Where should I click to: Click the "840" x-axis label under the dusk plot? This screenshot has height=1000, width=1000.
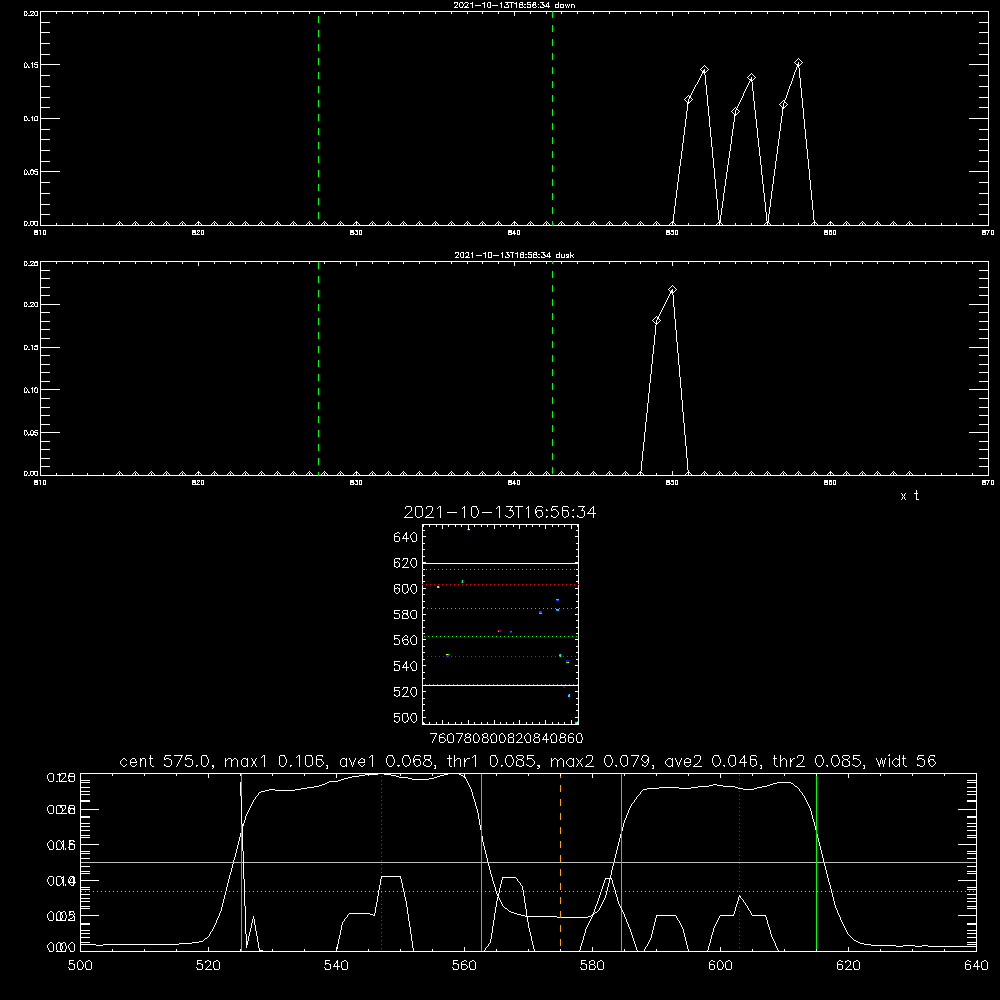click(514, 483)
